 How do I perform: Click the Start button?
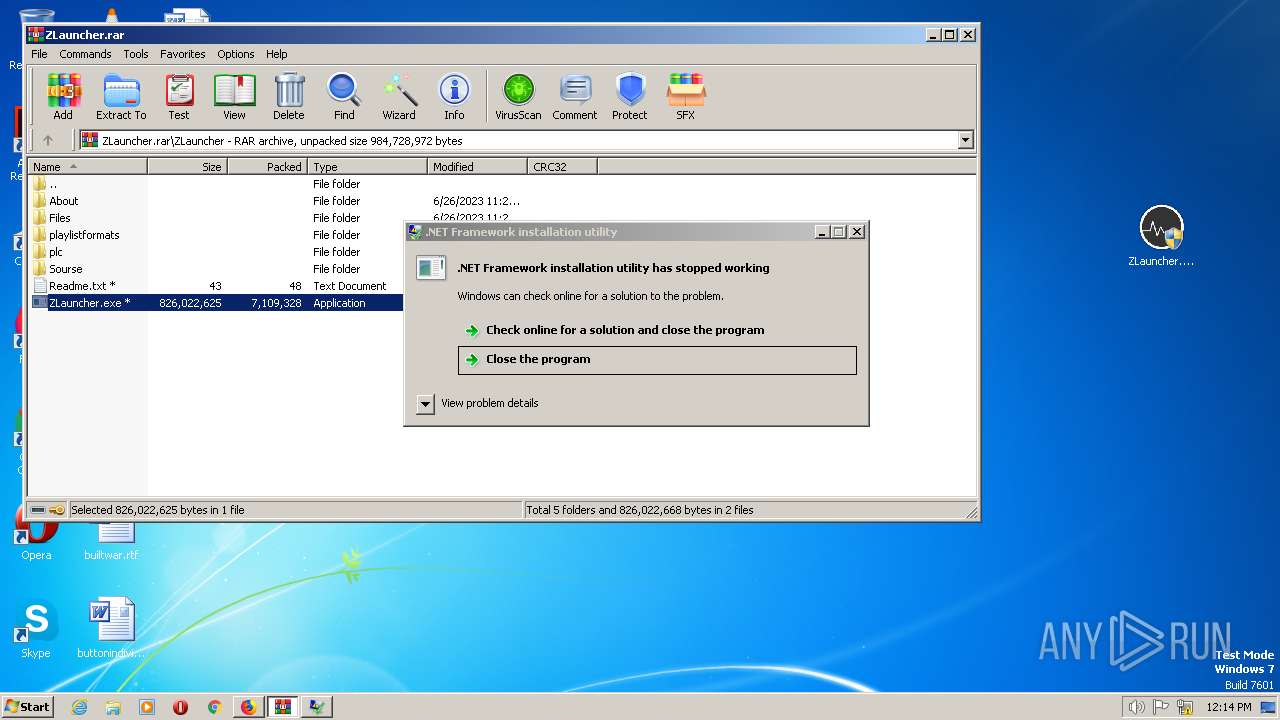28,706
